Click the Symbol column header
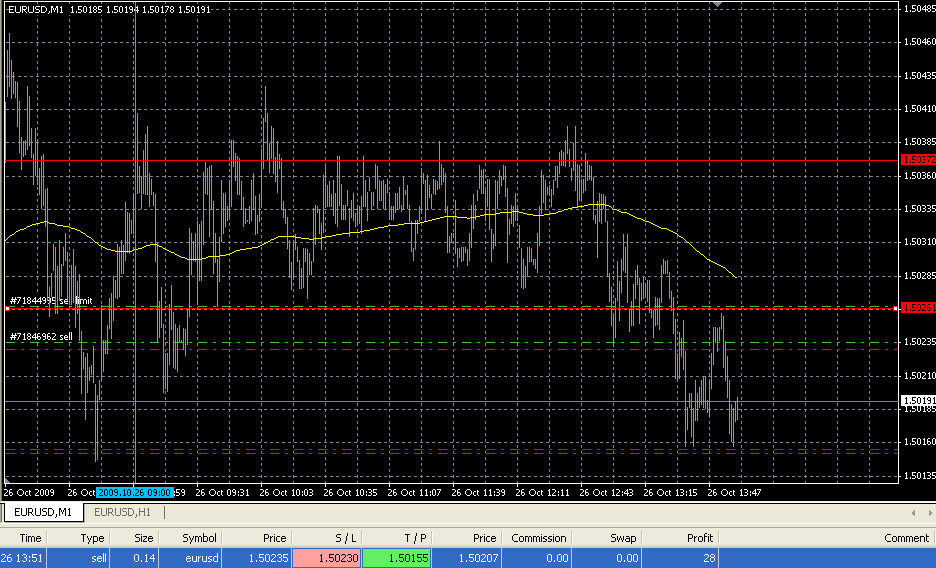The image size is (936, 568). 199,538
